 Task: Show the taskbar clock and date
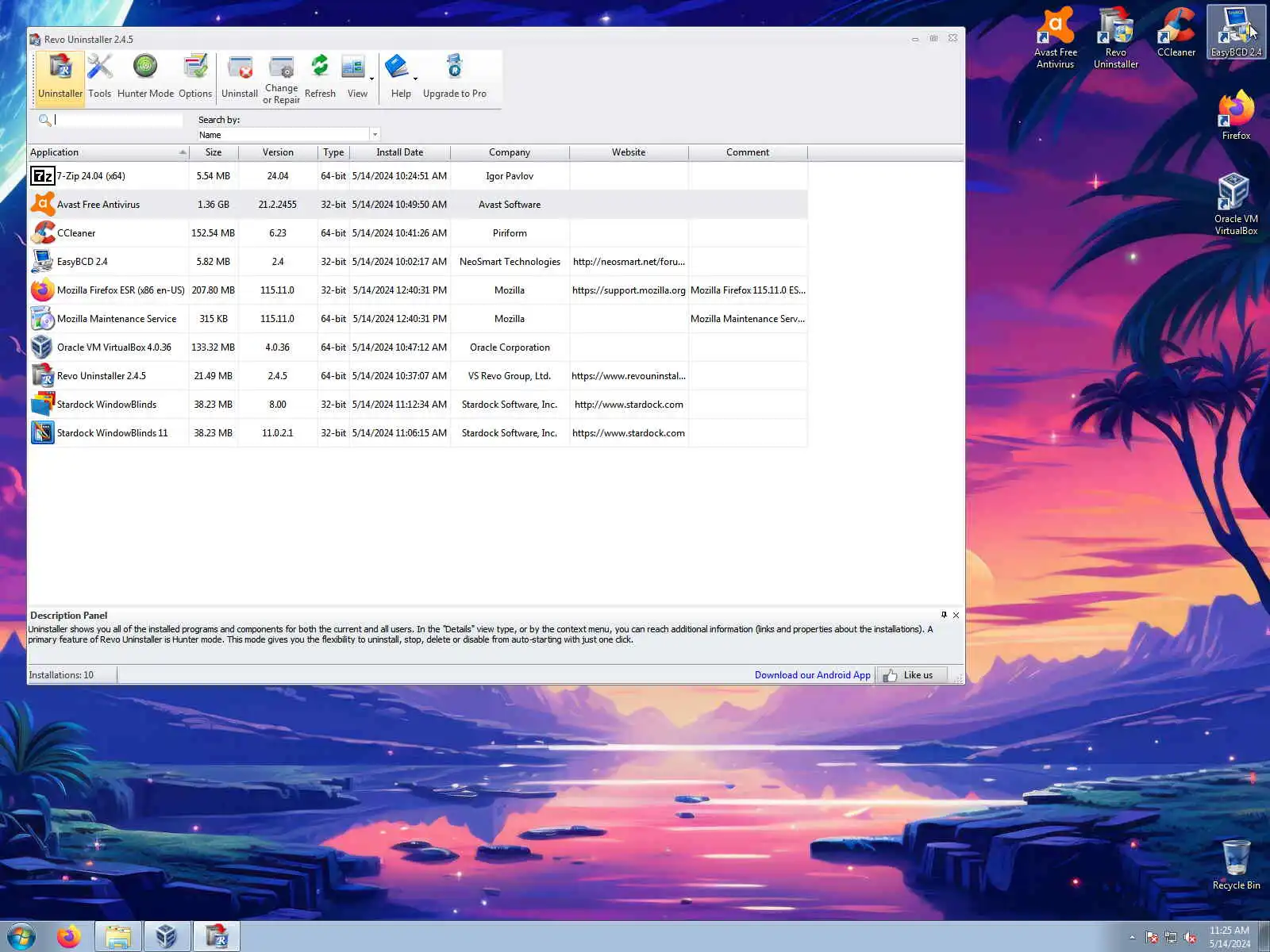coord(1230,937)
